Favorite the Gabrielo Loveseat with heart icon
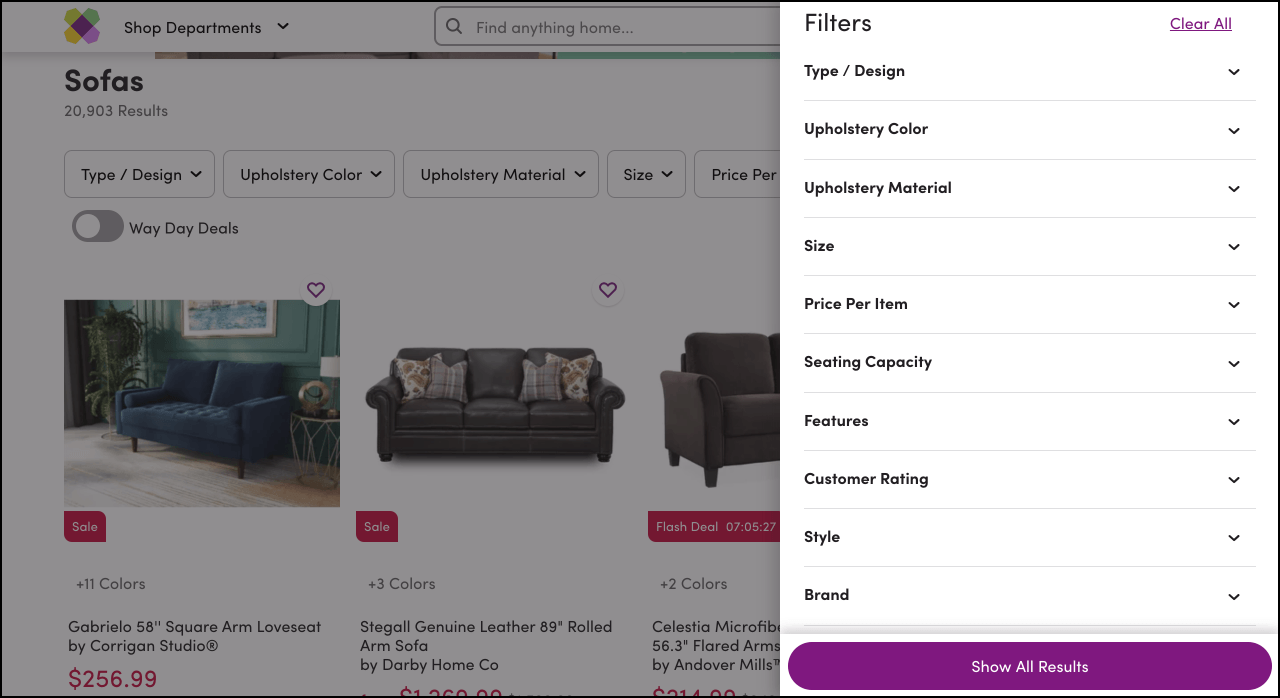Image resolution: width=1280 pixels, height=698 pixels. [316, 290]
